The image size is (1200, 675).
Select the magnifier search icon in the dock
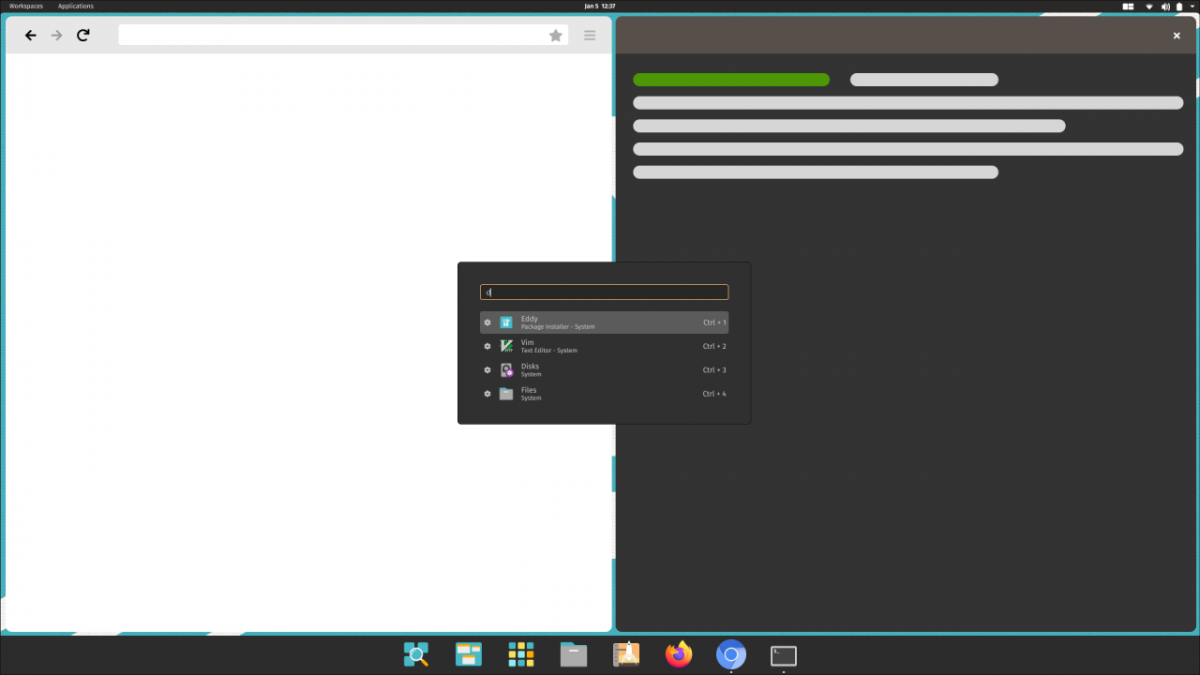pyautogui.click(x=416, y=655)
